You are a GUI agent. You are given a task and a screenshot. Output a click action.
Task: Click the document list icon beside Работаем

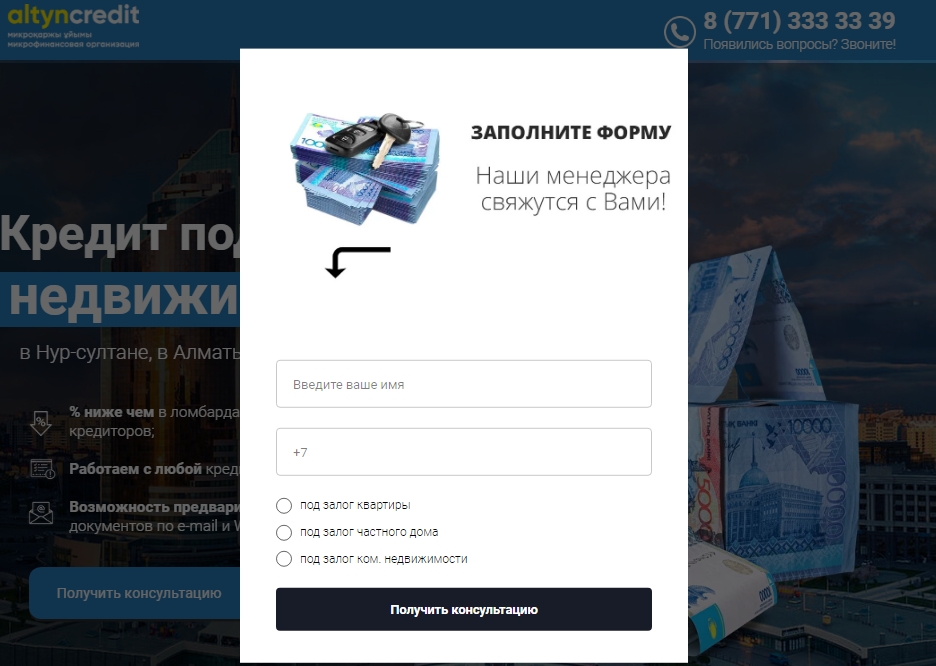point(42,469)
